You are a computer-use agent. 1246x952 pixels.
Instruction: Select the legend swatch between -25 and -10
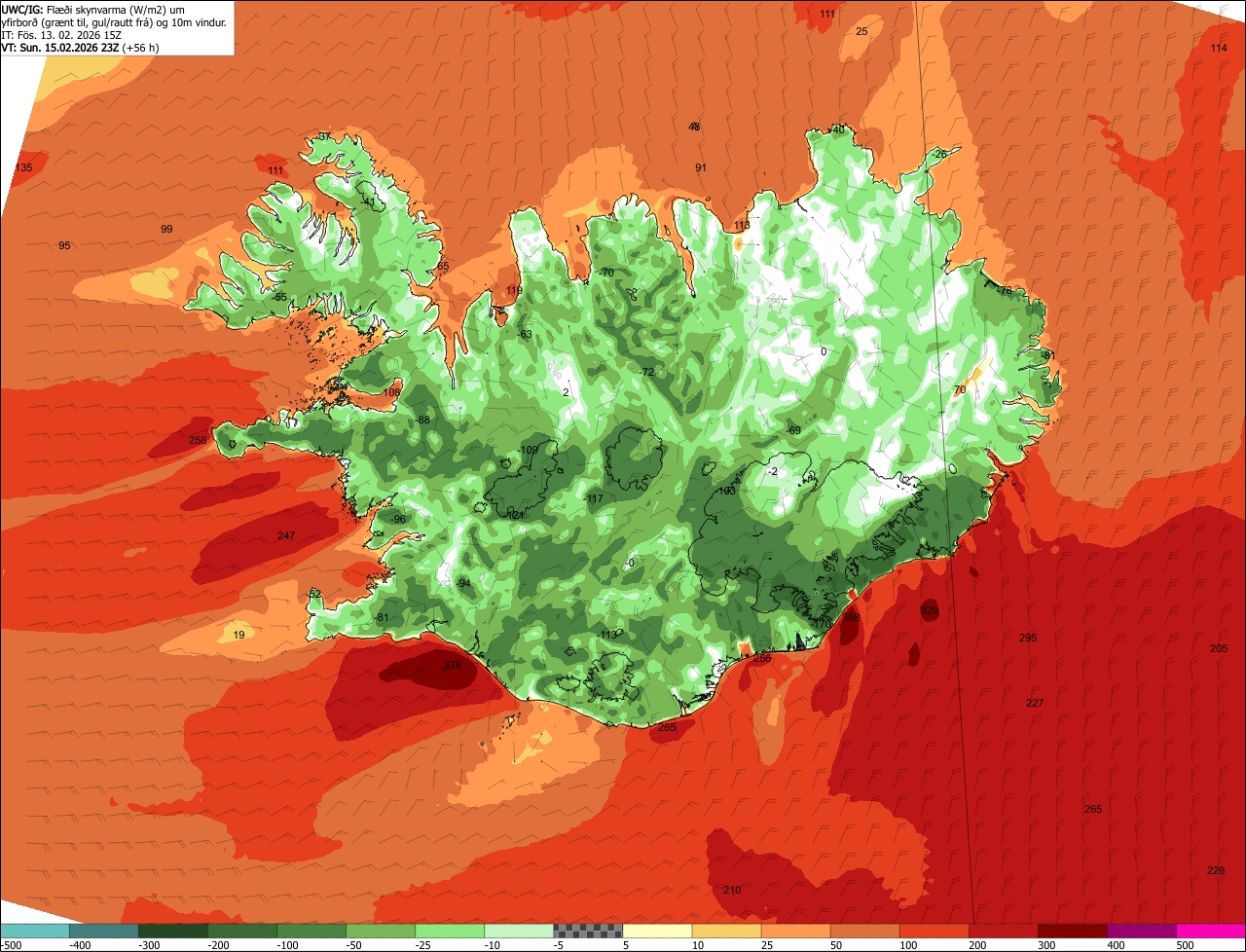(450, 931)
